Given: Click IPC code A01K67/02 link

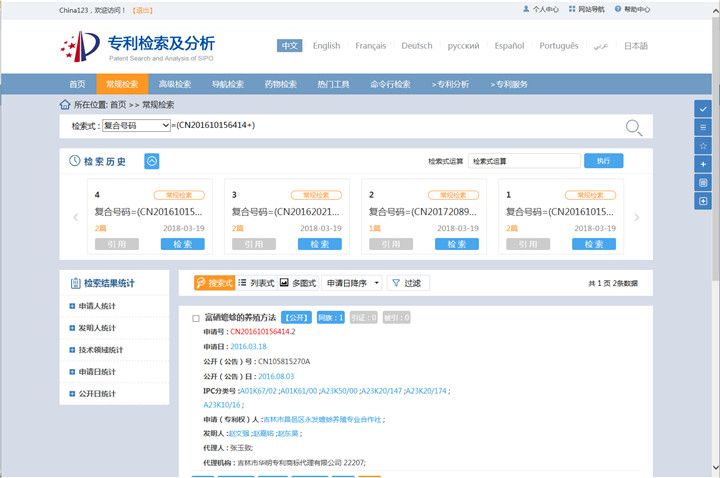Looking at the screenshot, I should coord(258,391).
